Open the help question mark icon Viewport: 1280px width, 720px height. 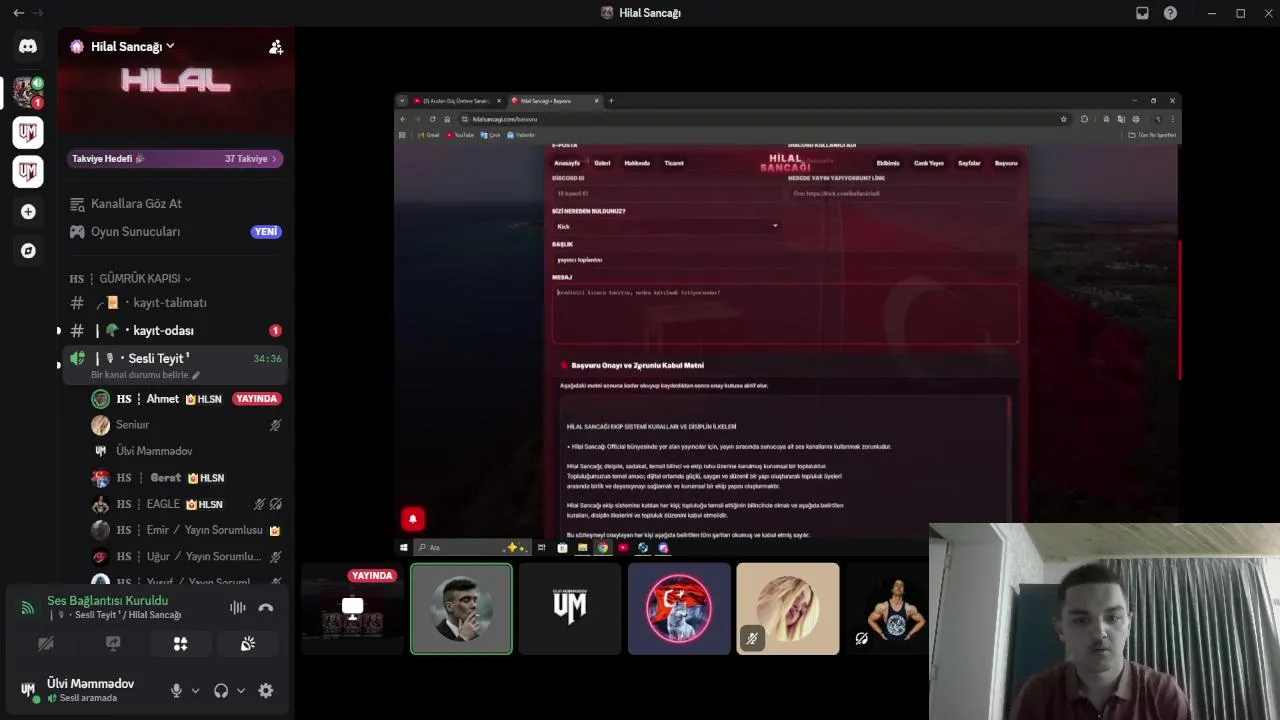pyautogui.click(x=1170, y=13)
